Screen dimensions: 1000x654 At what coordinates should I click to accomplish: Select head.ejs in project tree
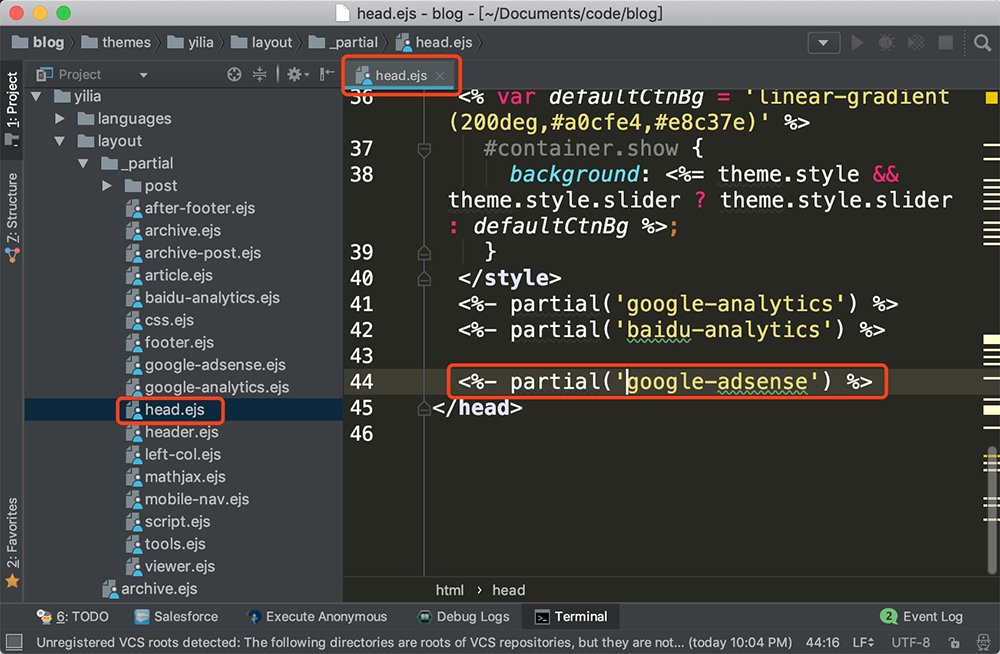165,410
